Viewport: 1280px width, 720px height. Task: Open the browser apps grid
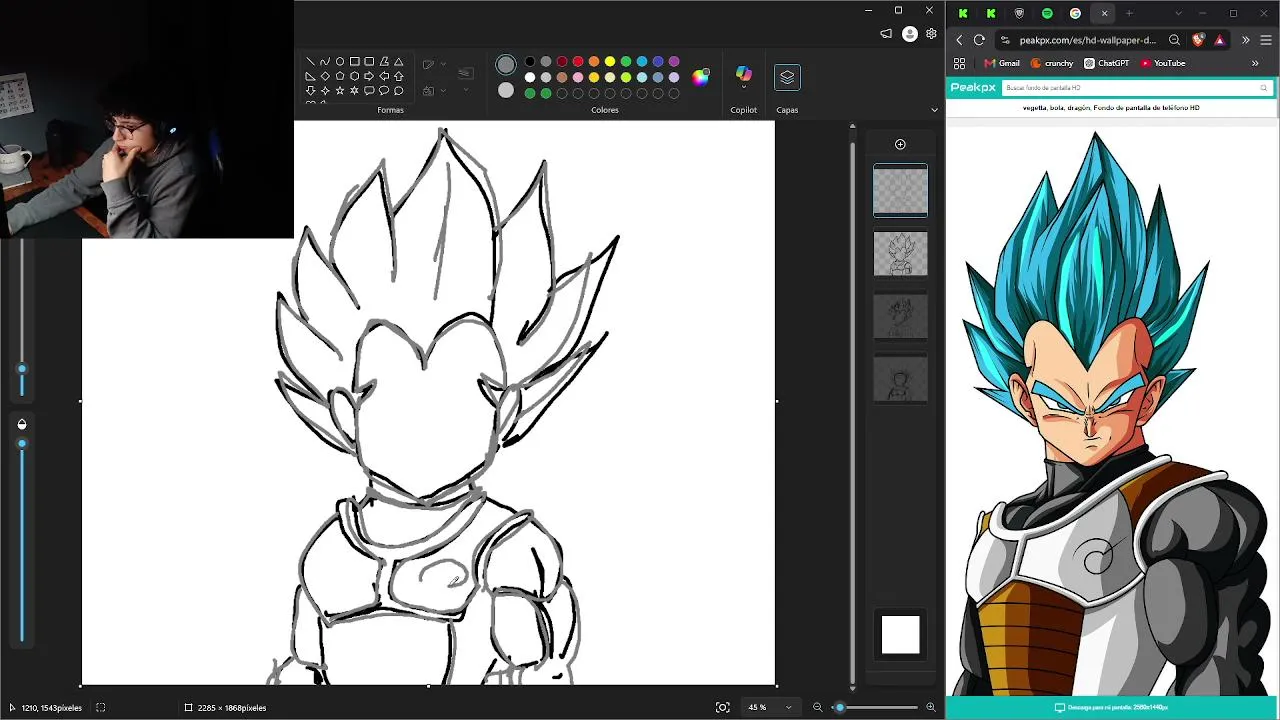click(x=960, y=63)
